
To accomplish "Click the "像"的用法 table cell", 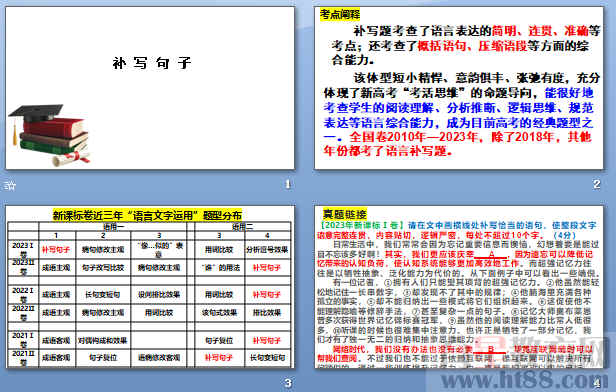I will (x=219, y=268).
